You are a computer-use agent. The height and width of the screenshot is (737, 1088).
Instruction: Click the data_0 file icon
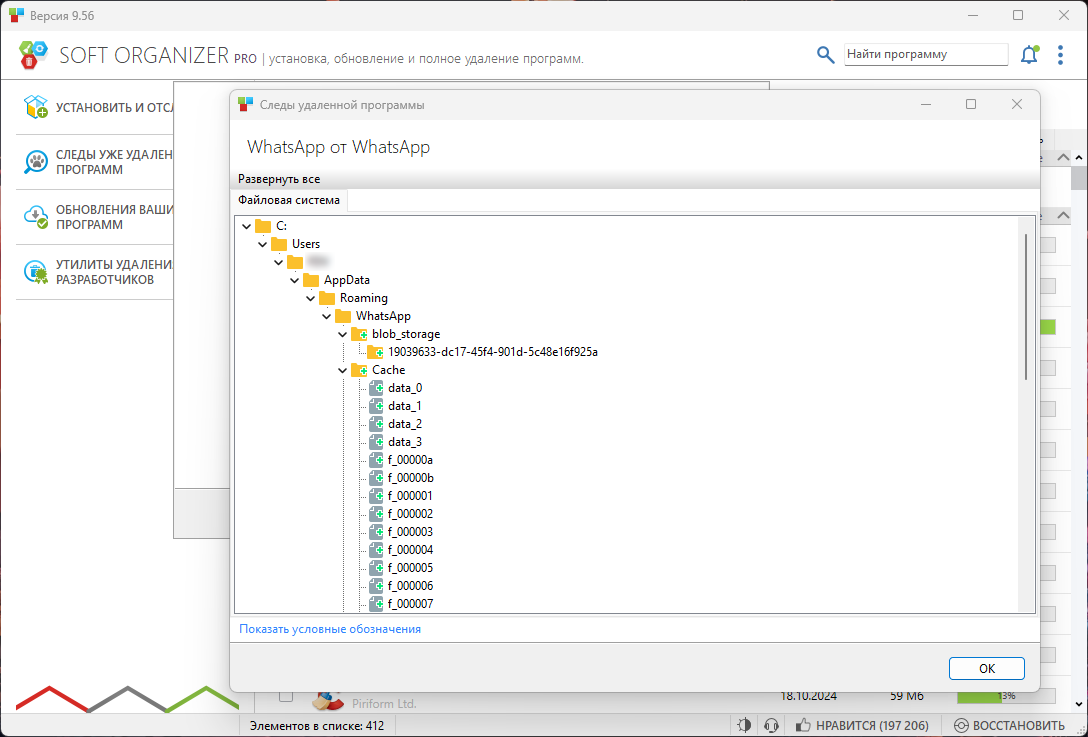(x=376, y=388)
